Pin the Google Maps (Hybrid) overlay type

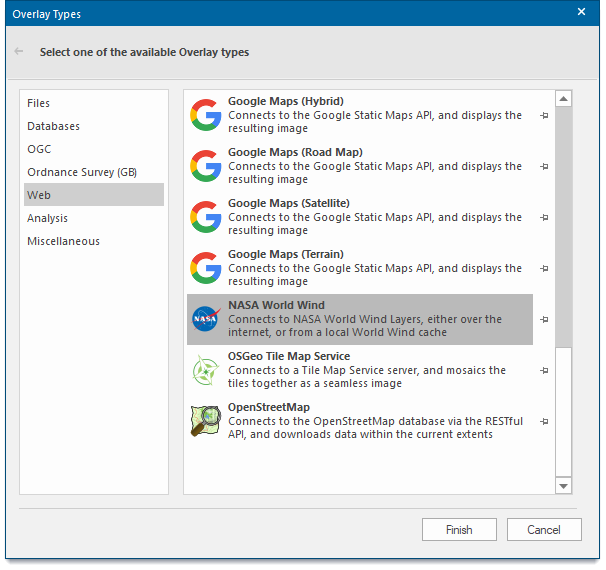pyautogui.click(x=544, y=115)
